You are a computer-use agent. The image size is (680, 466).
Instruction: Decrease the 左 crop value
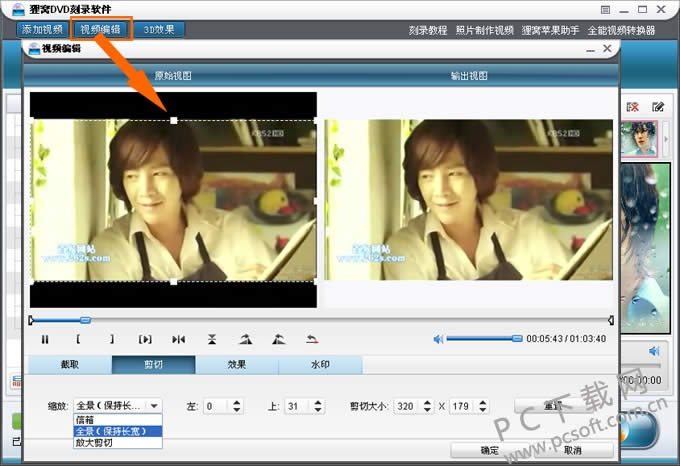point(236,410)
